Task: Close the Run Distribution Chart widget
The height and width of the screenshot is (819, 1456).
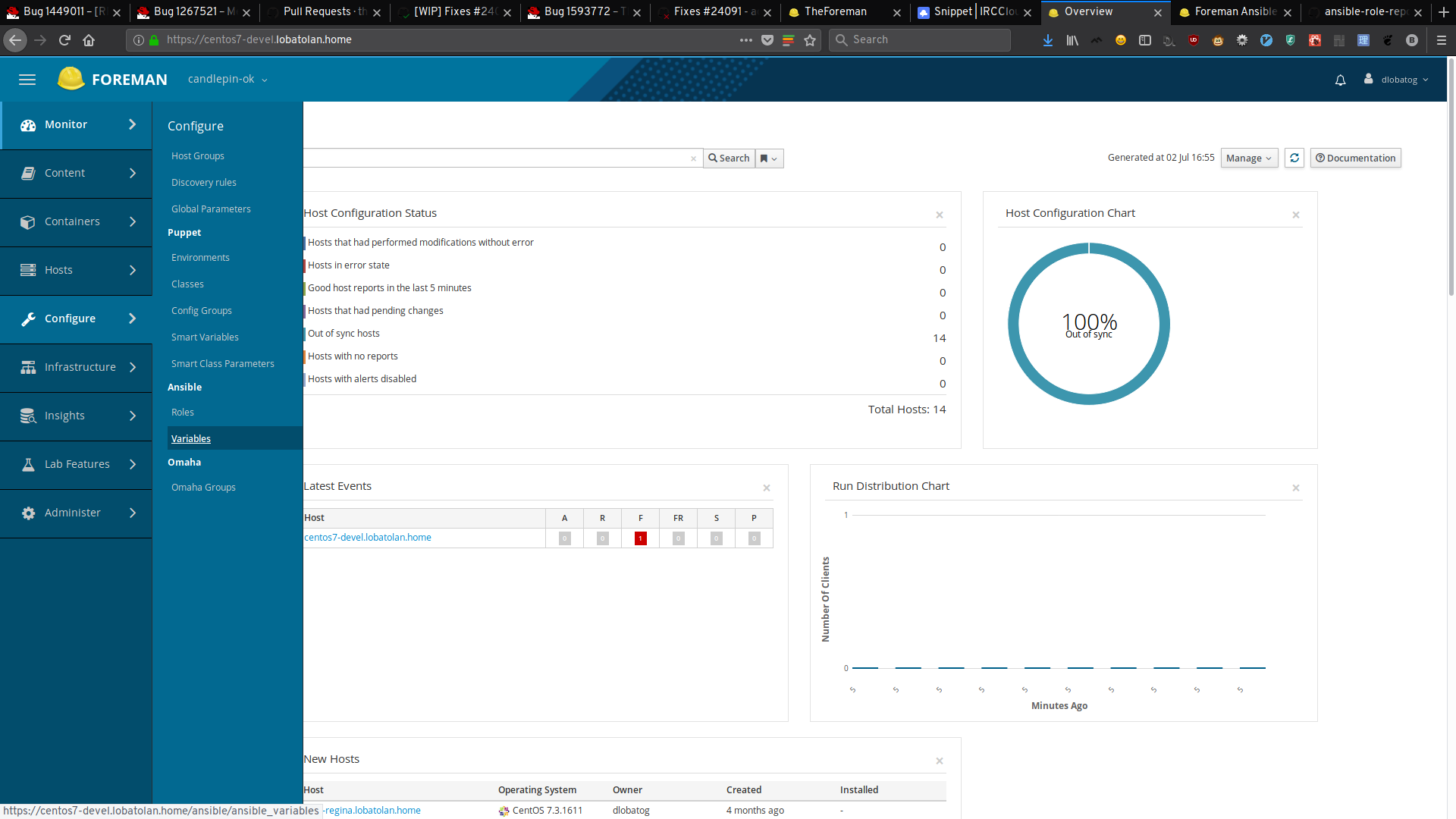Action: pyautogui.click(x=1296, y=488)
